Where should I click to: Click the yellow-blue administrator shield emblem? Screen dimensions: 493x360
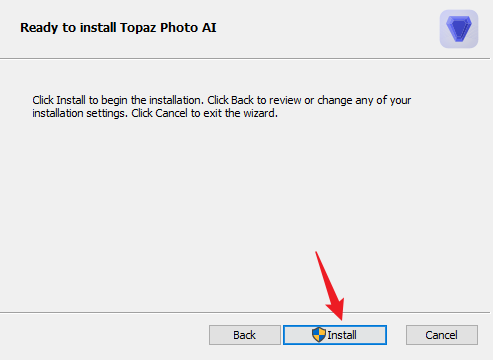click(x=319, y=335)
